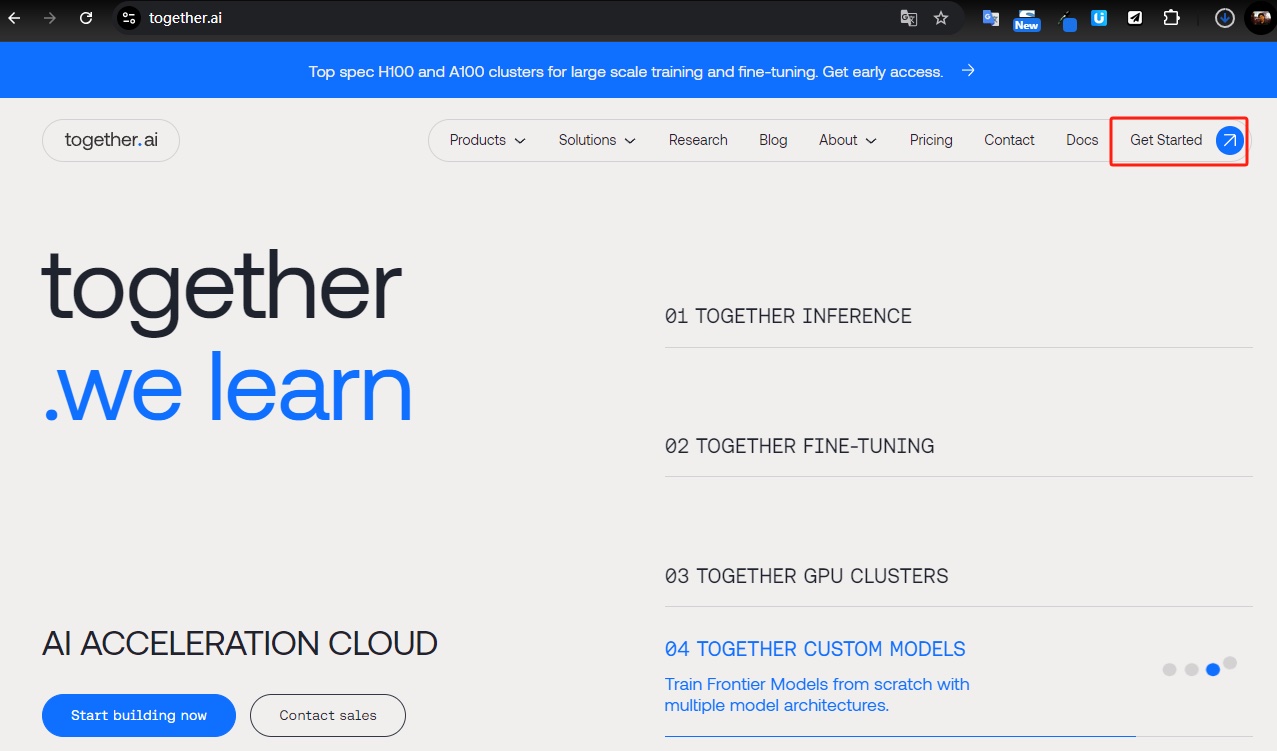This screenshot has width=1277, height=751.
Task: Select 03 Together GPU Clusters section
Action: [806, 576]
